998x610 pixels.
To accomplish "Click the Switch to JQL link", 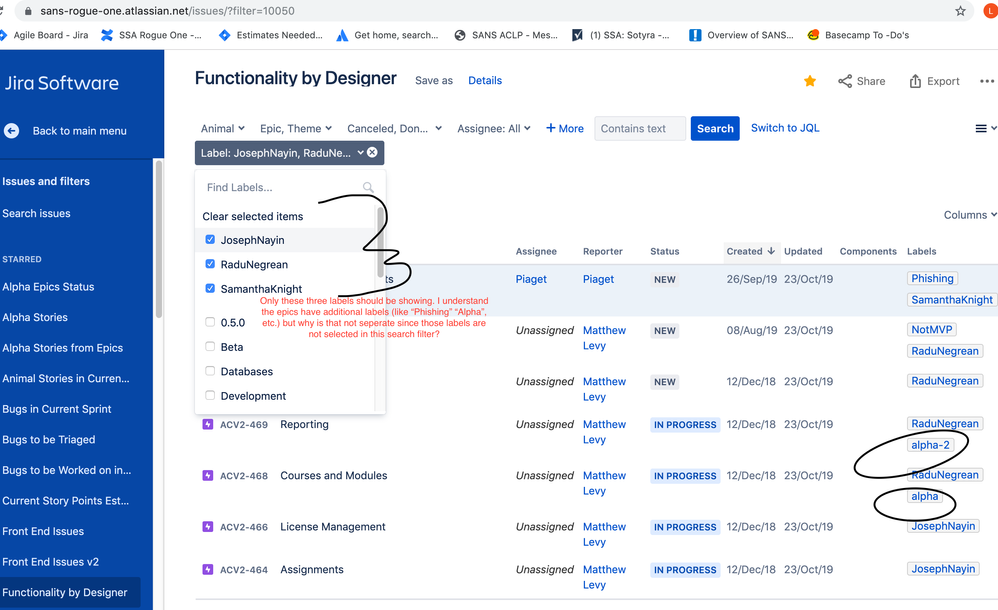I will pos(785,128).
